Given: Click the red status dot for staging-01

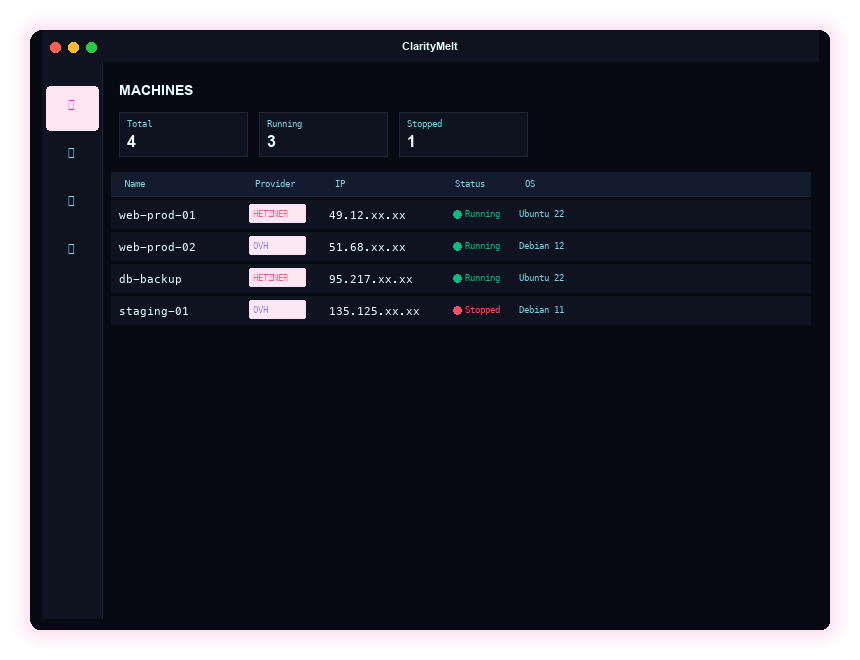Looking at the screenshot, I should pyautogui.click(x=457, y=311).
